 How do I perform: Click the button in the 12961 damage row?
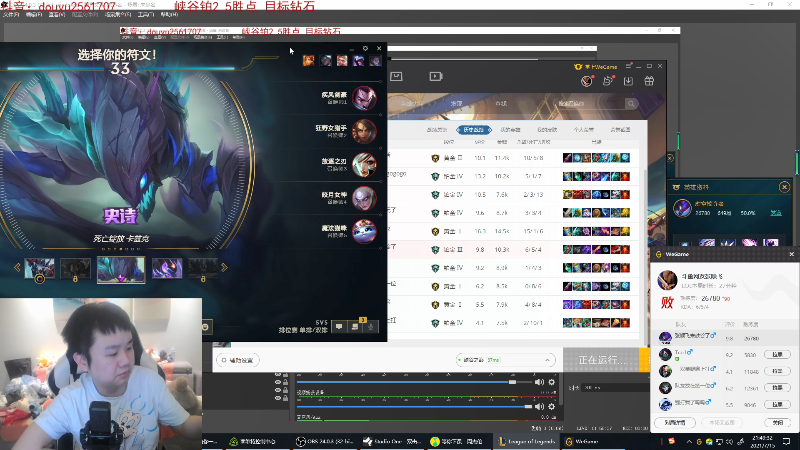(777, 388)
